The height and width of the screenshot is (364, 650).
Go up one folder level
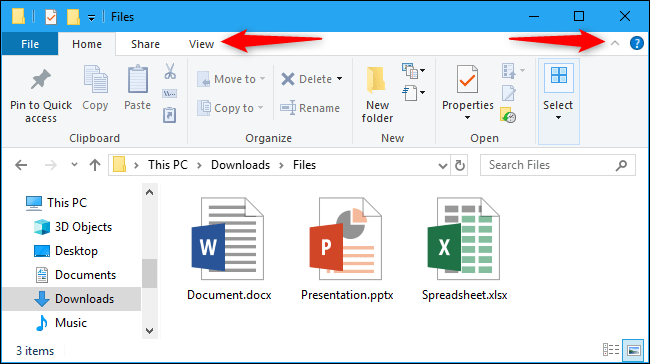point(95,165)
